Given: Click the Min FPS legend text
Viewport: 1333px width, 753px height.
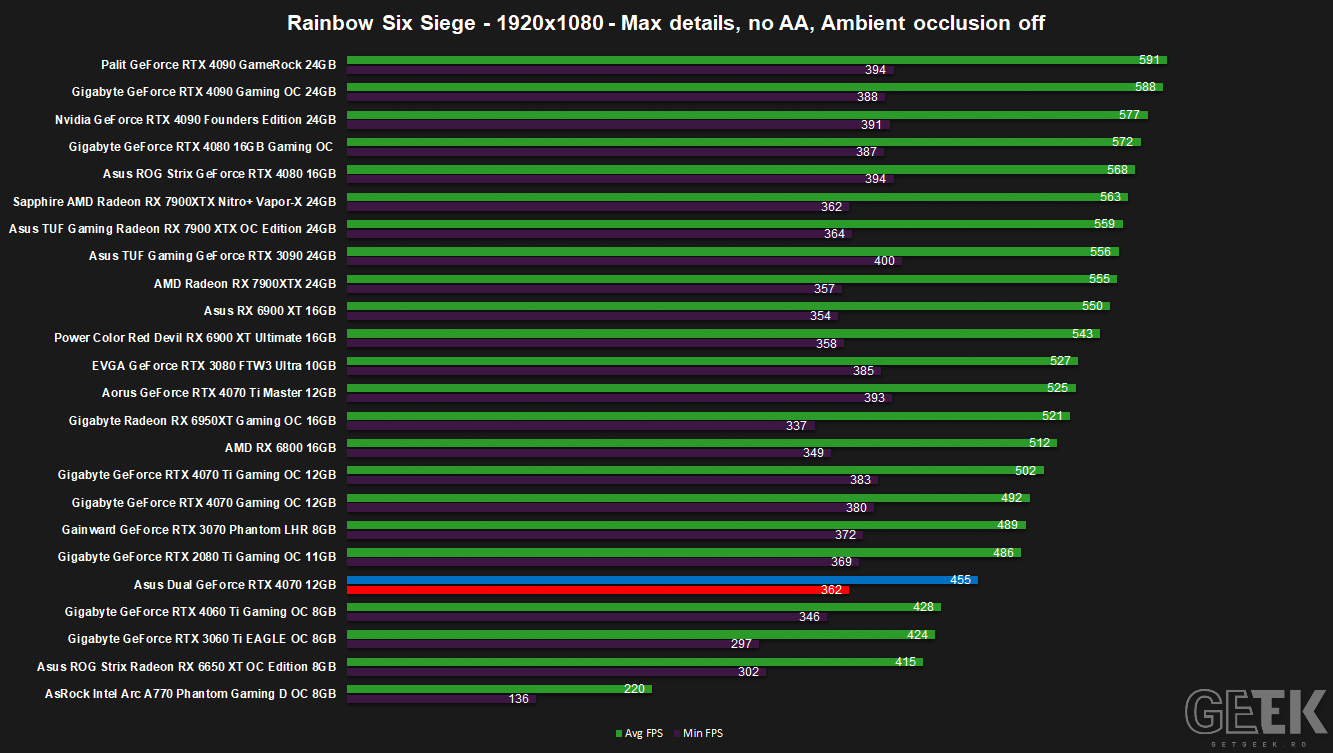Looking at the screenshot, I should 703,734.
